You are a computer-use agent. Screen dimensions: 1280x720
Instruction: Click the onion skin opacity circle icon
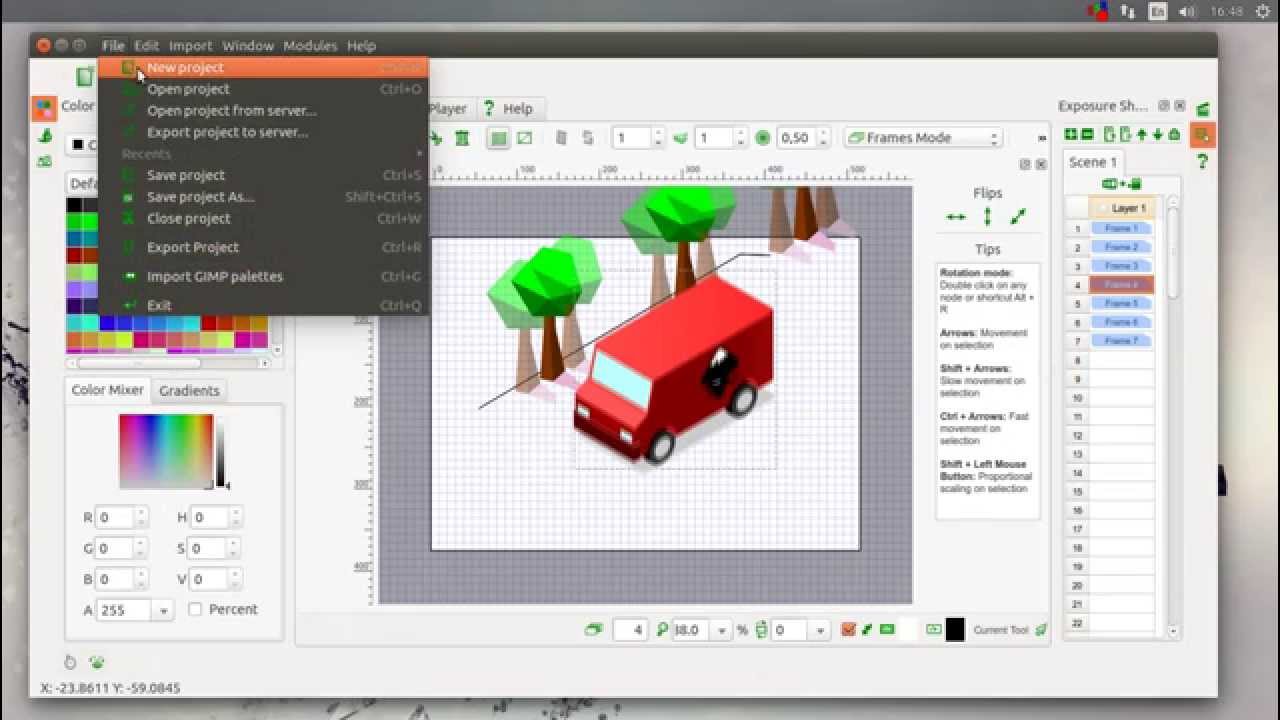point(763,138)
